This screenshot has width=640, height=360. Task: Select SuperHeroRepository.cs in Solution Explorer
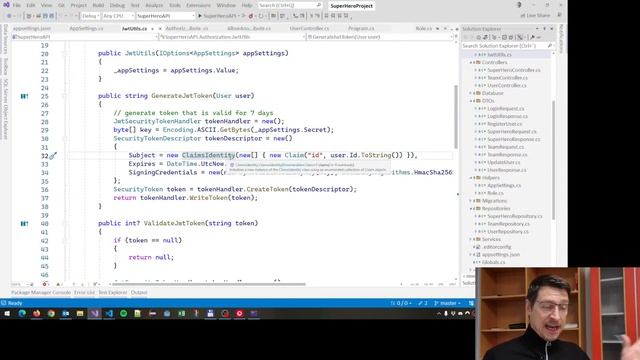tap(515, 216)
